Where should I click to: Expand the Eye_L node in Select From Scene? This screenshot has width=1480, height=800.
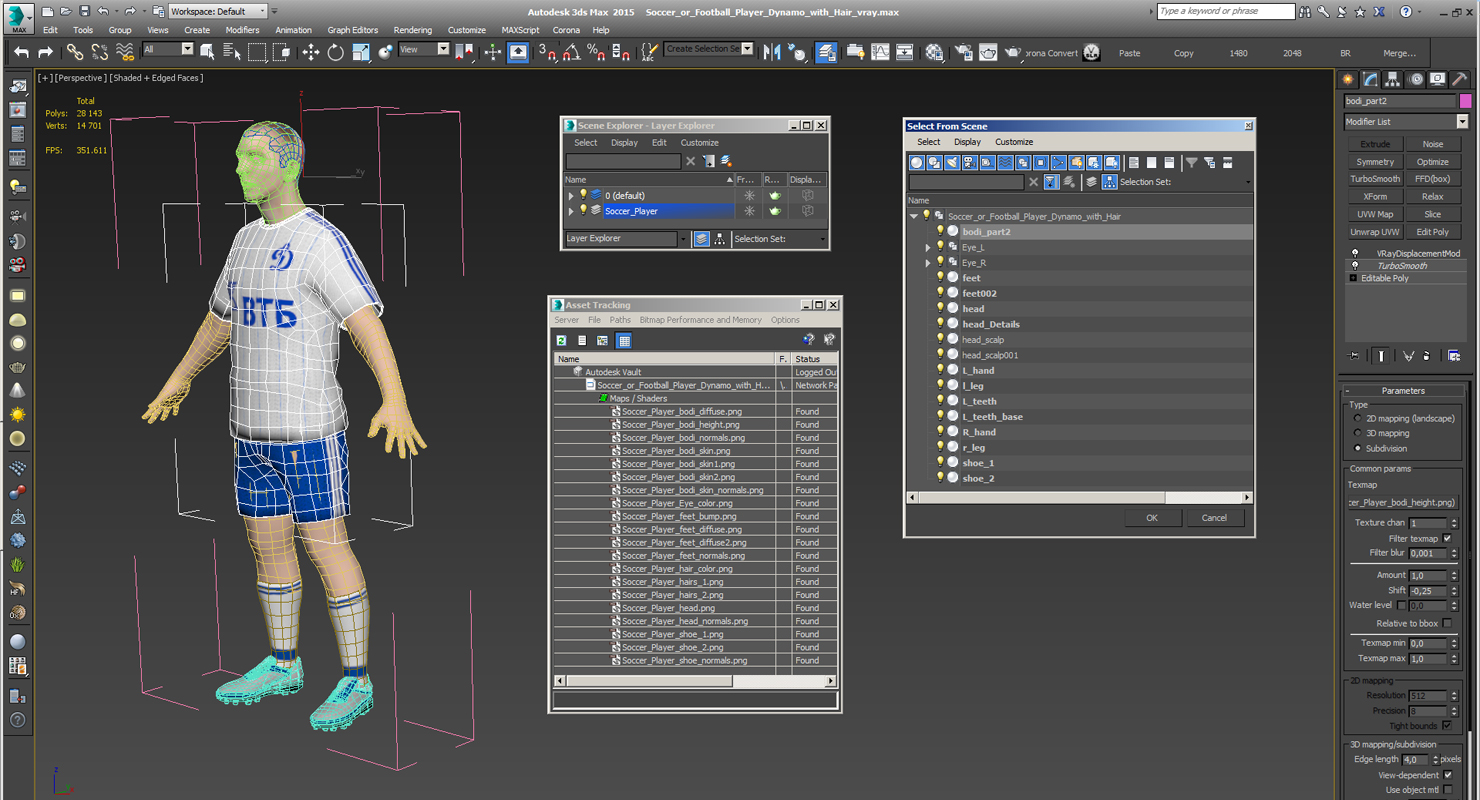pyautogui.click(x=928, y=247)
